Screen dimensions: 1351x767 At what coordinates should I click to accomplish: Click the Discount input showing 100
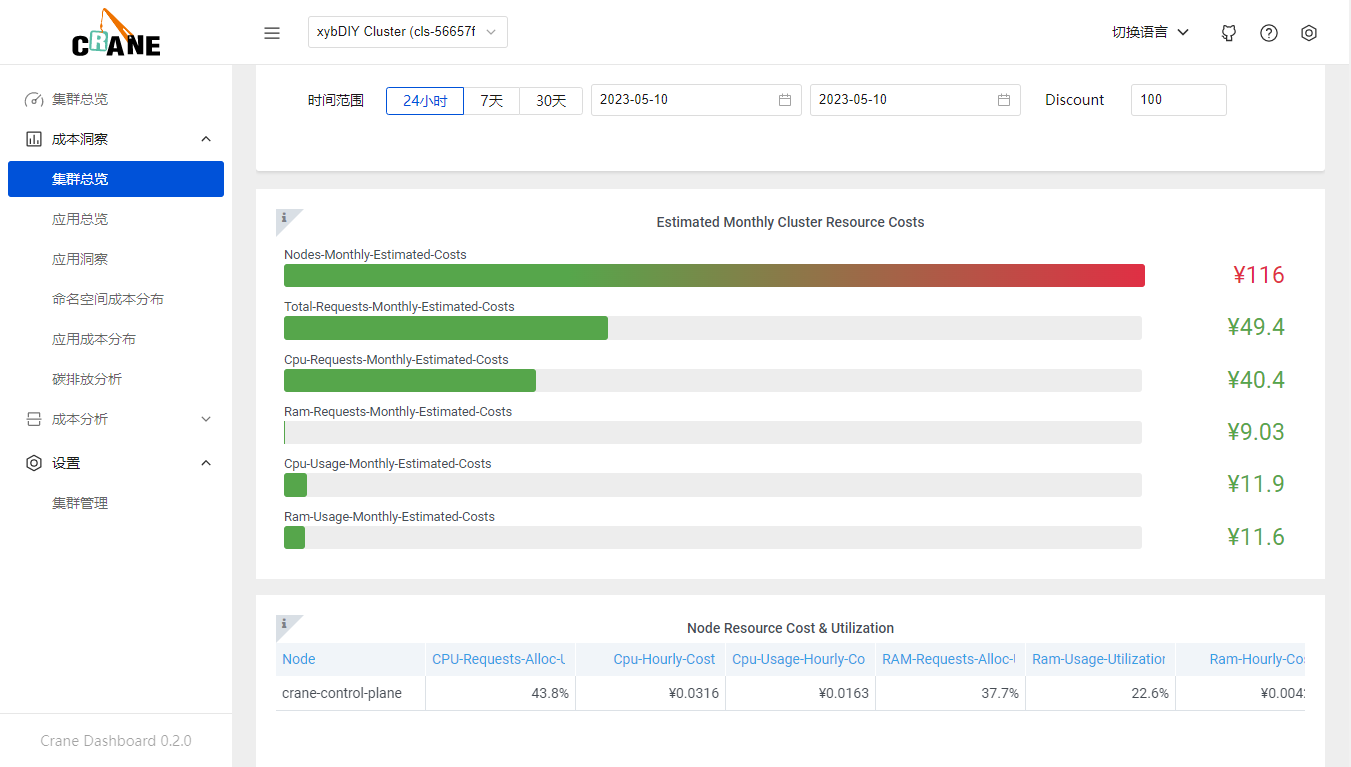(x=1178, y=100)
